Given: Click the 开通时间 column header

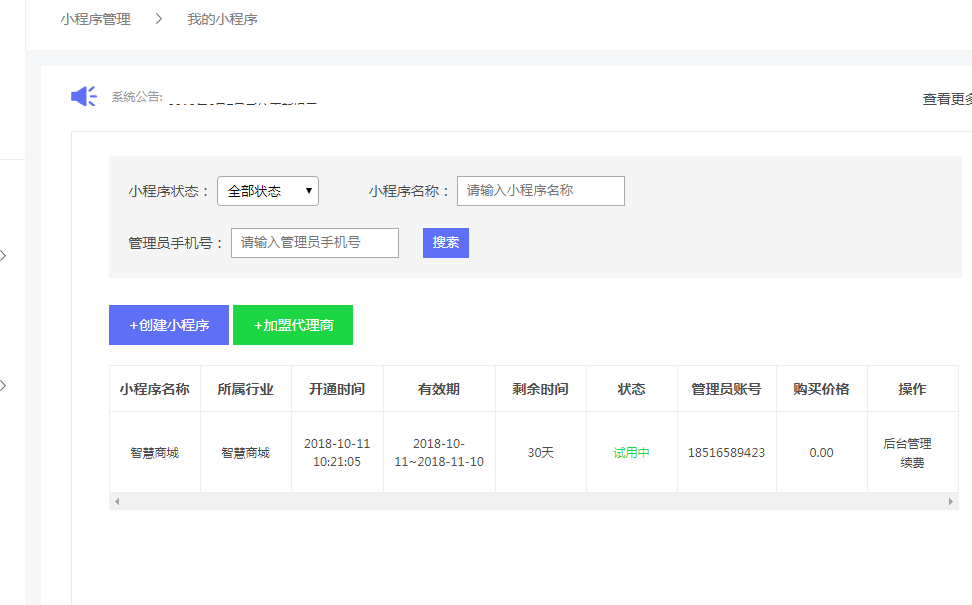Looking at the screenshot, I should click(337, 389).
